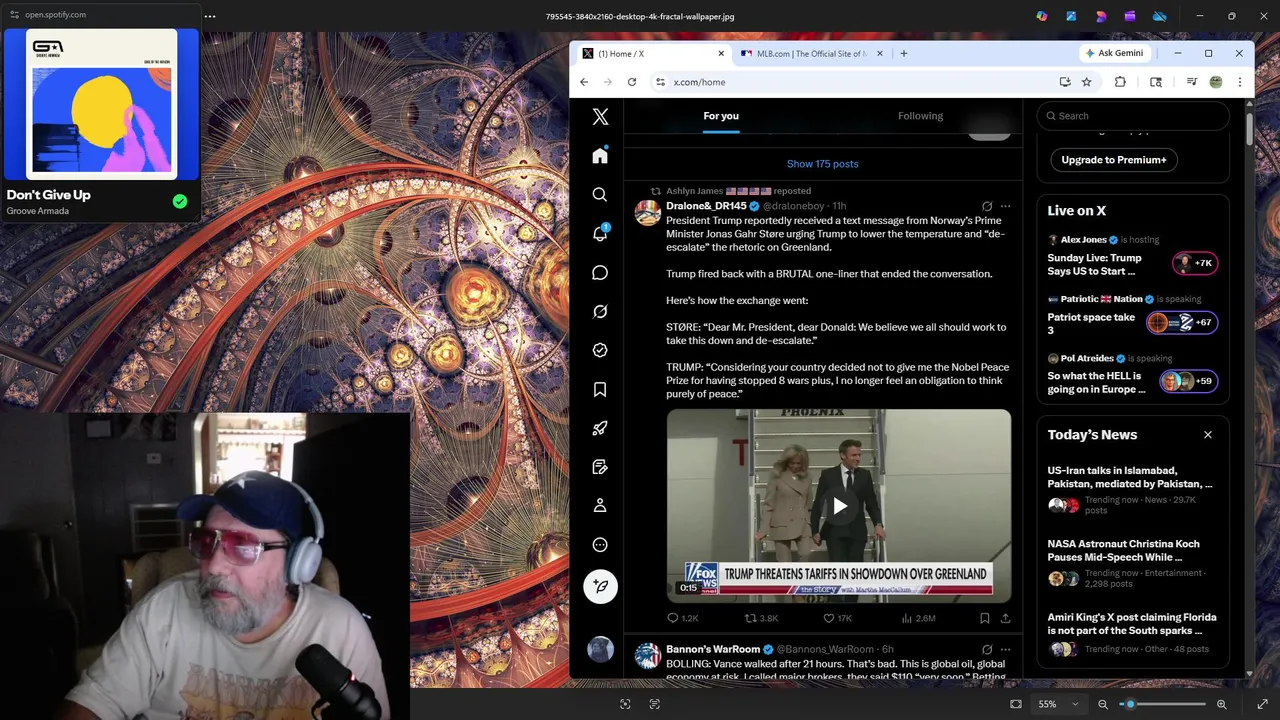
Task: Toggle saved checkmark for Don't Give Up
Action: tap(180, 202)
